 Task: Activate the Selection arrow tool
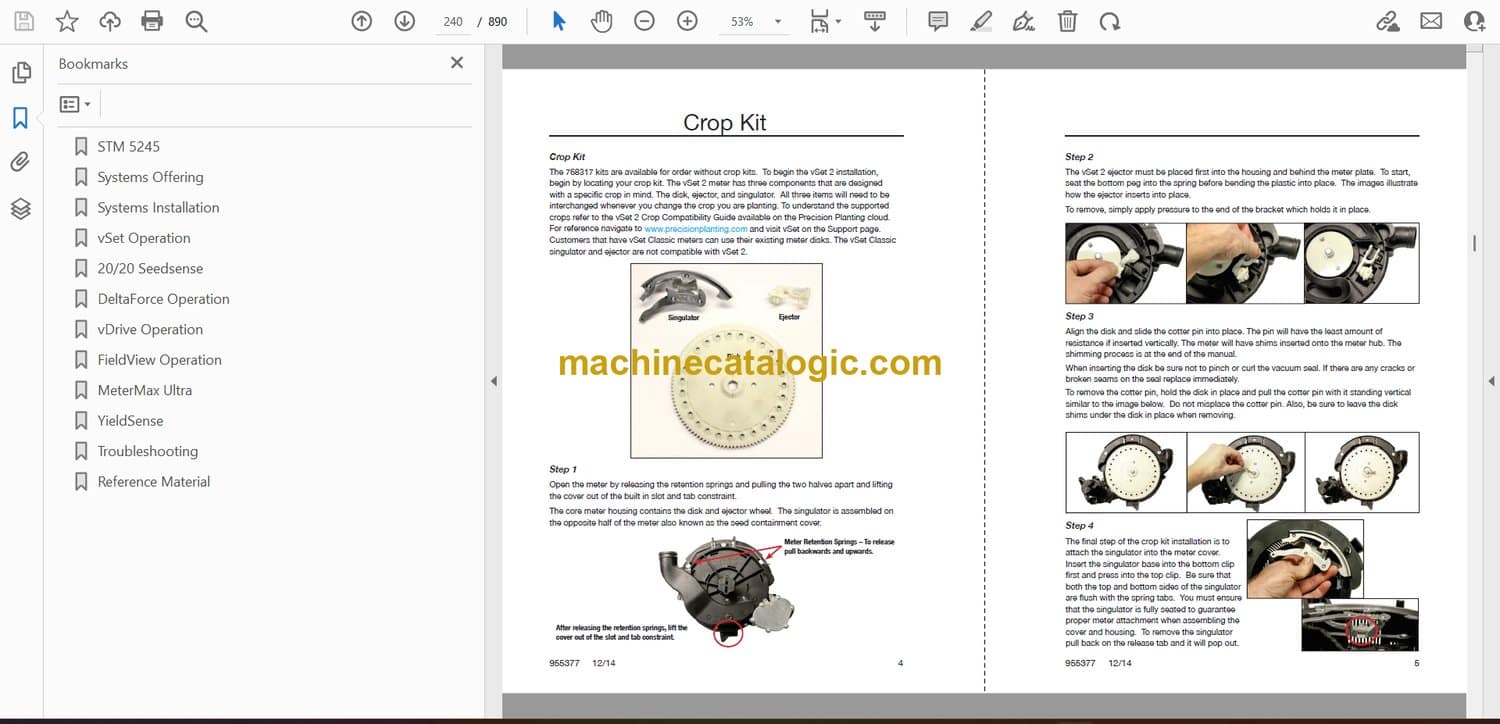coord(559,21)
